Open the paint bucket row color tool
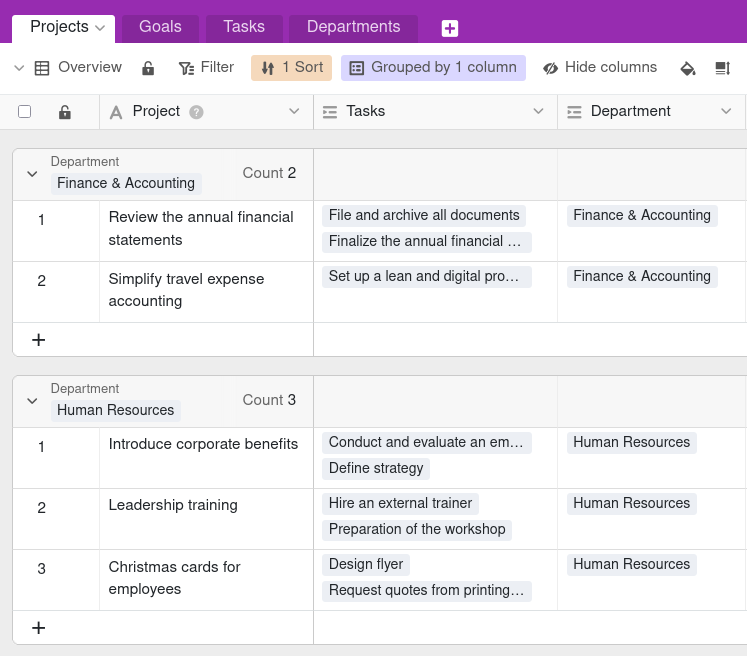747x656 pixels. click(687, 68)
